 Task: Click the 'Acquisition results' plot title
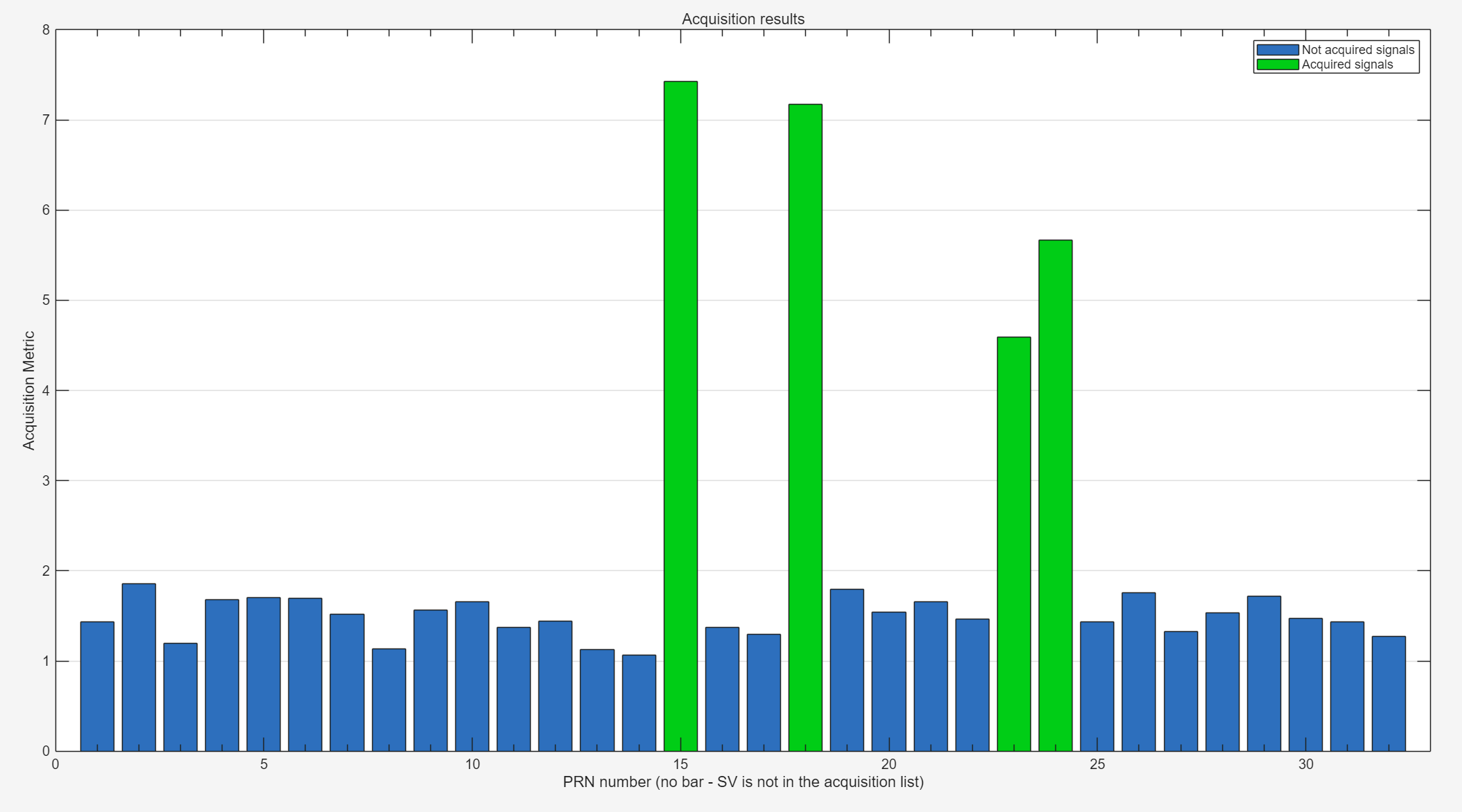pos(743,19)
